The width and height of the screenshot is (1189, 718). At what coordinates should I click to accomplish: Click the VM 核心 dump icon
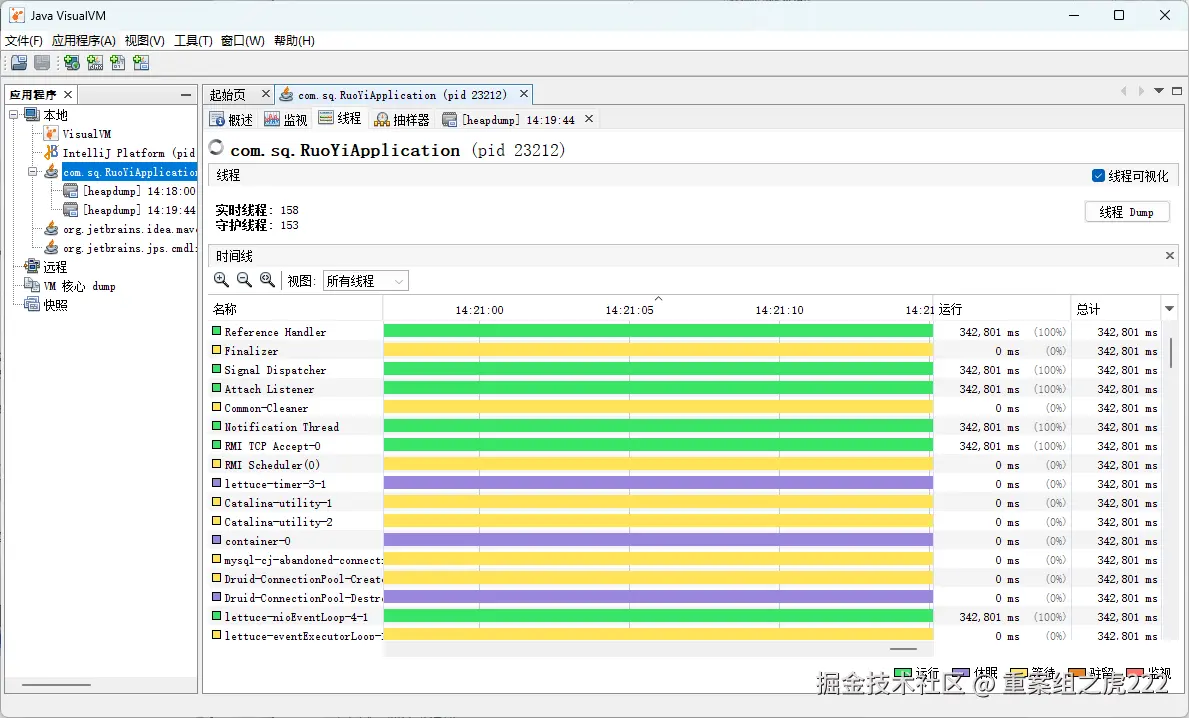(x=32, y=286)
